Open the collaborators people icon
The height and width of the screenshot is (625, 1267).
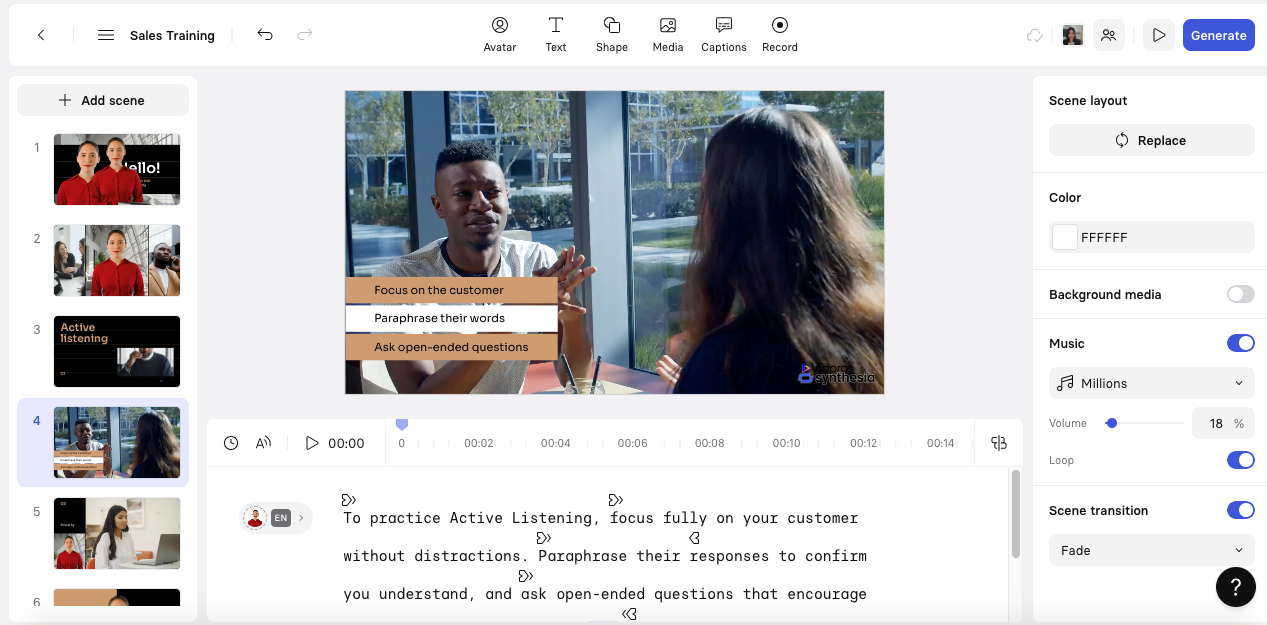point(1108,35)
